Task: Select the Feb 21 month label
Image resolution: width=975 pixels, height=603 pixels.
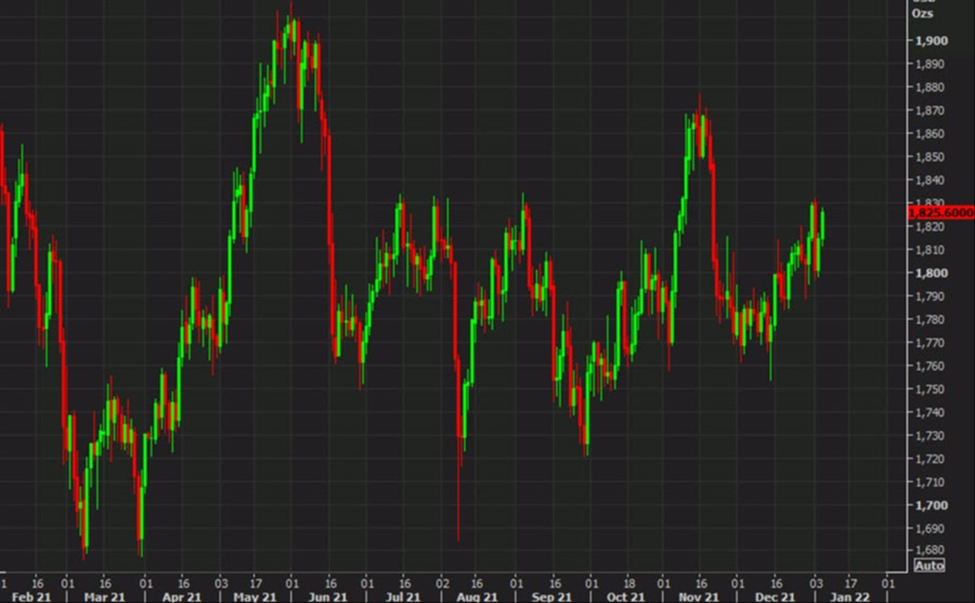Action: click(x=31, y=597)
